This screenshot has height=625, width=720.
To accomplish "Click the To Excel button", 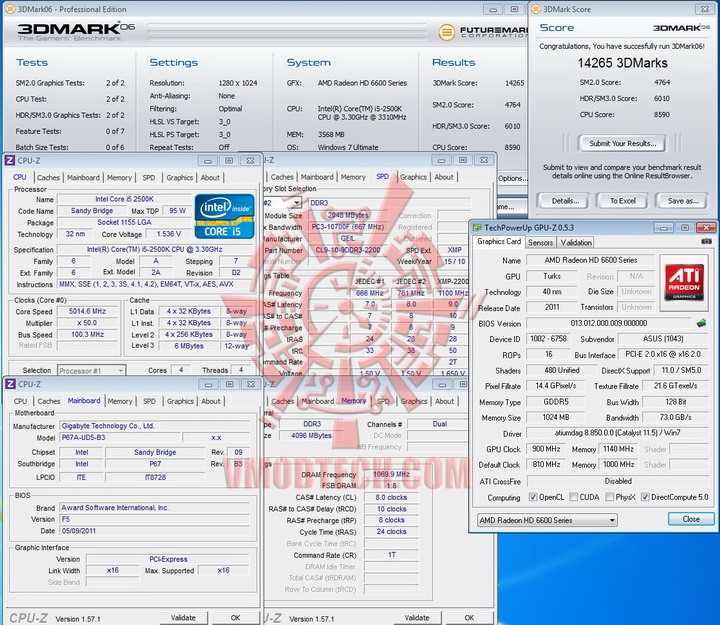I will [x=623, y=201].
